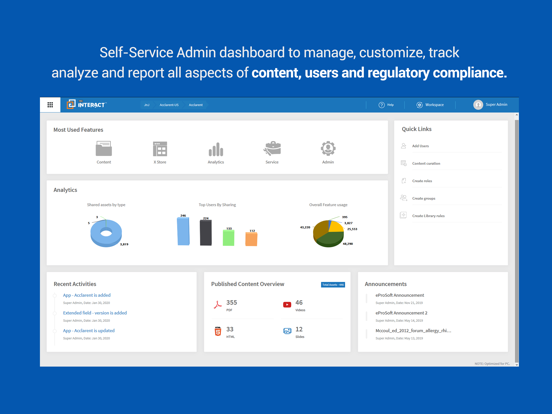
Task: Click the '33' HTML count
Action: [x=230, y=329]
